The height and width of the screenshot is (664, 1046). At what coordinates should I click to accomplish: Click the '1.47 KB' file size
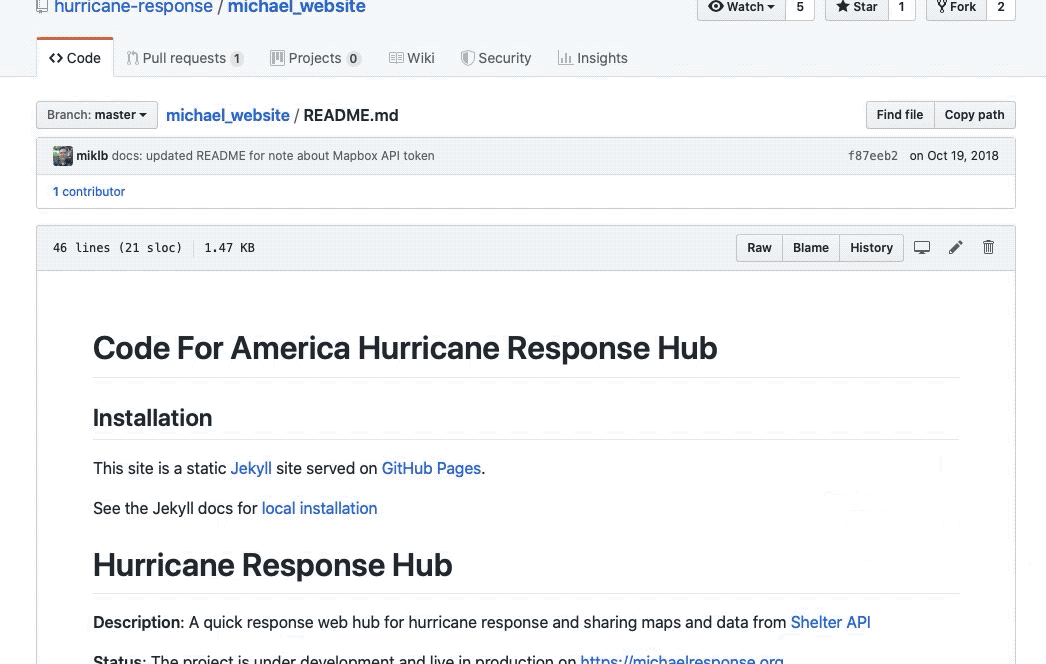[x=229, y=248]
